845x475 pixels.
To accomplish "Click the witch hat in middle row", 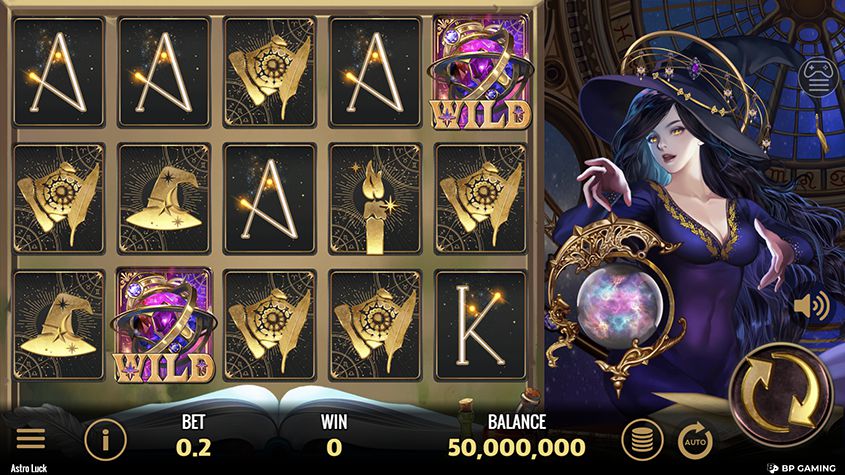I will coord(164,198).
